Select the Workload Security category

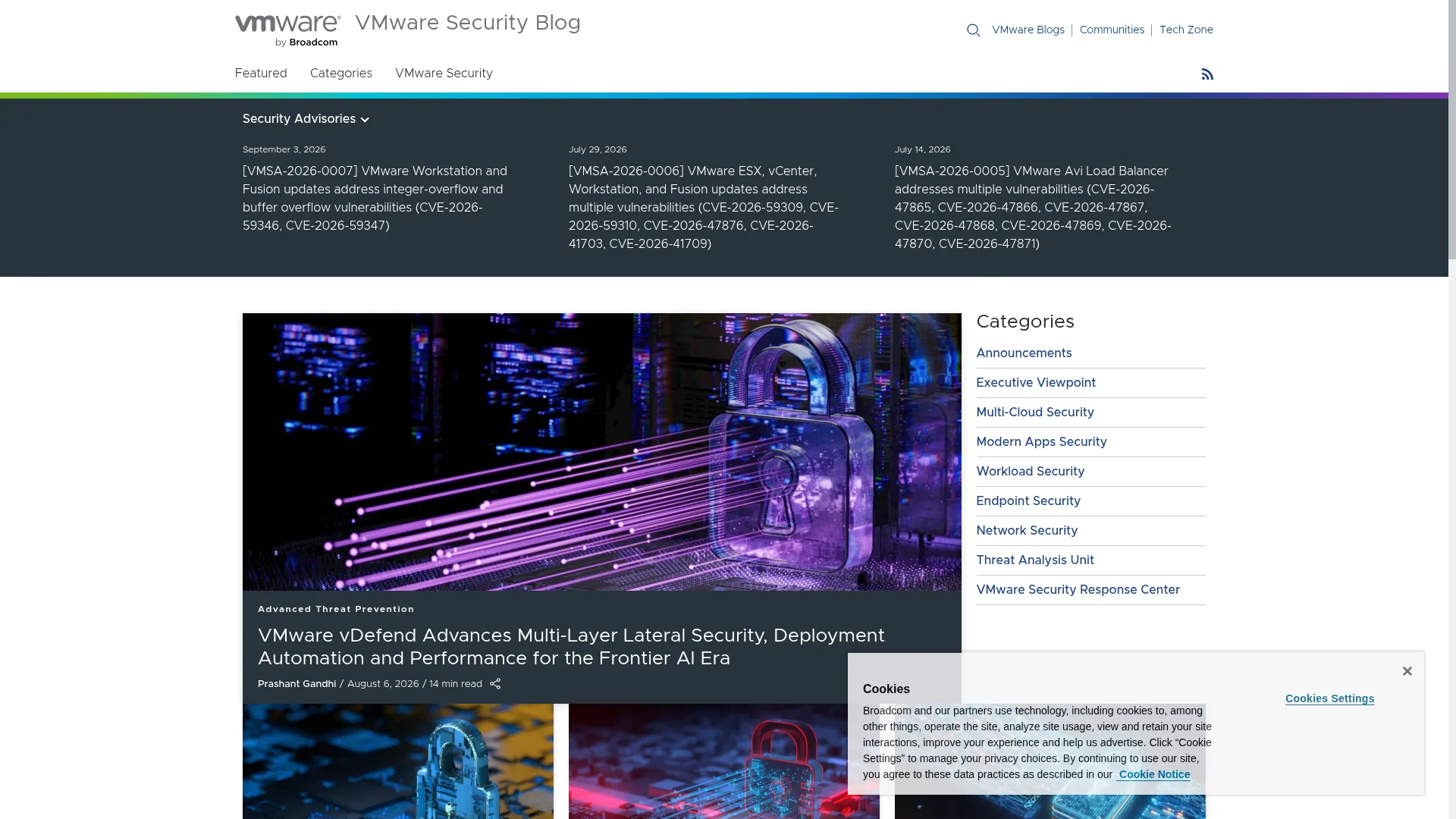click(1030, 472)
